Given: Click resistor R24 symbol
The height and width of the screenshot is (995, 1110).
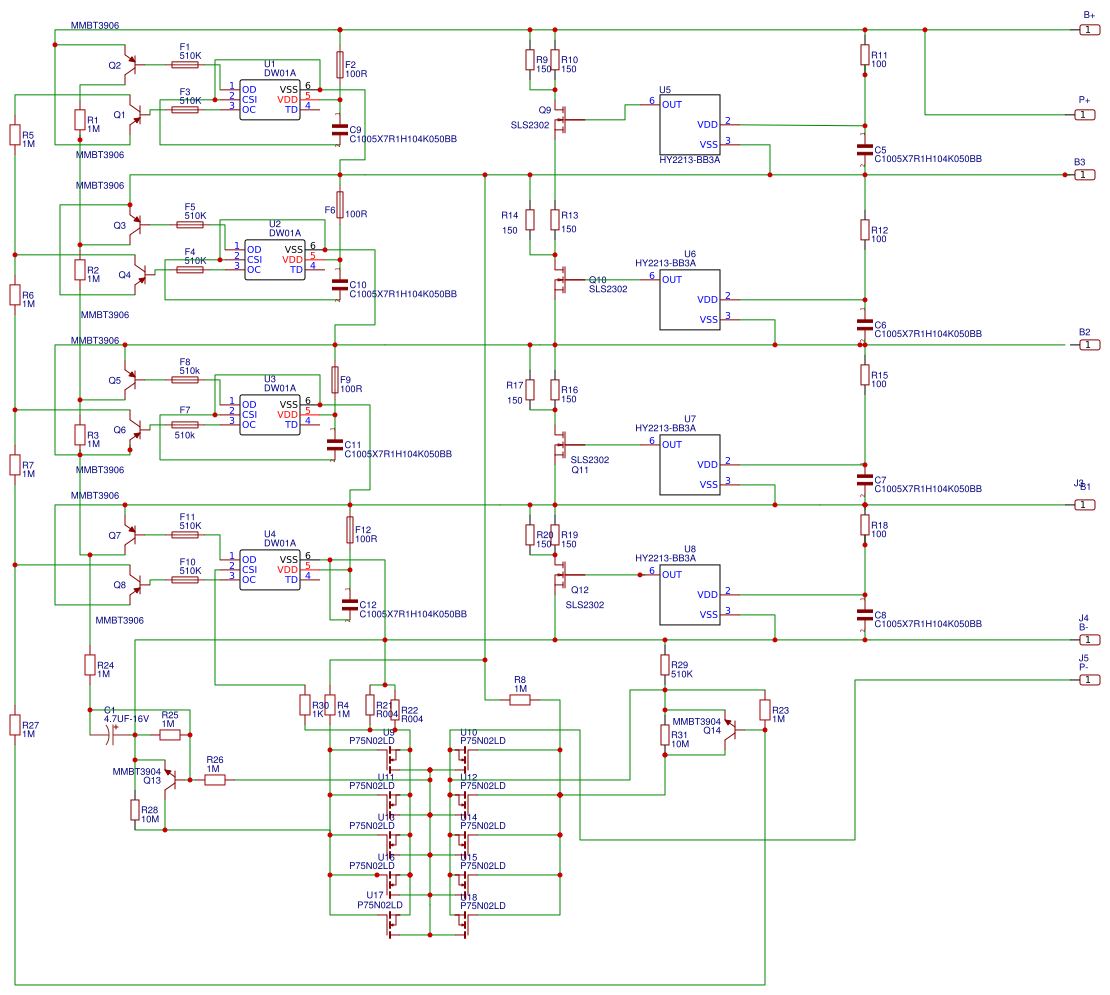Looking at the screenshot, I should pyautogui.click(x=90, y=665).
